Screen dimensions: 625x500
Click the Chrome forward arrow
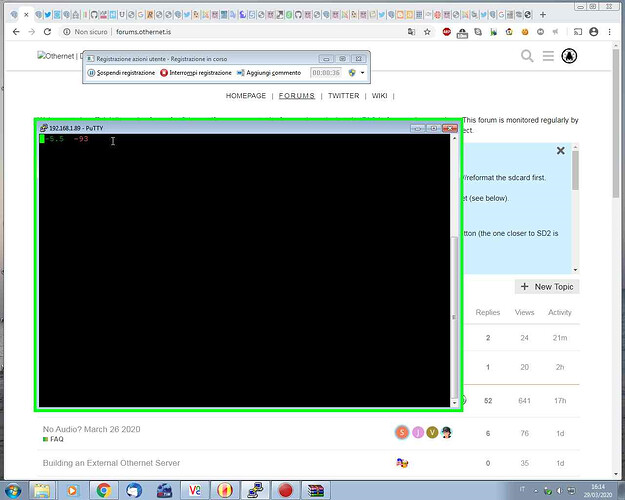click(32, 31)
